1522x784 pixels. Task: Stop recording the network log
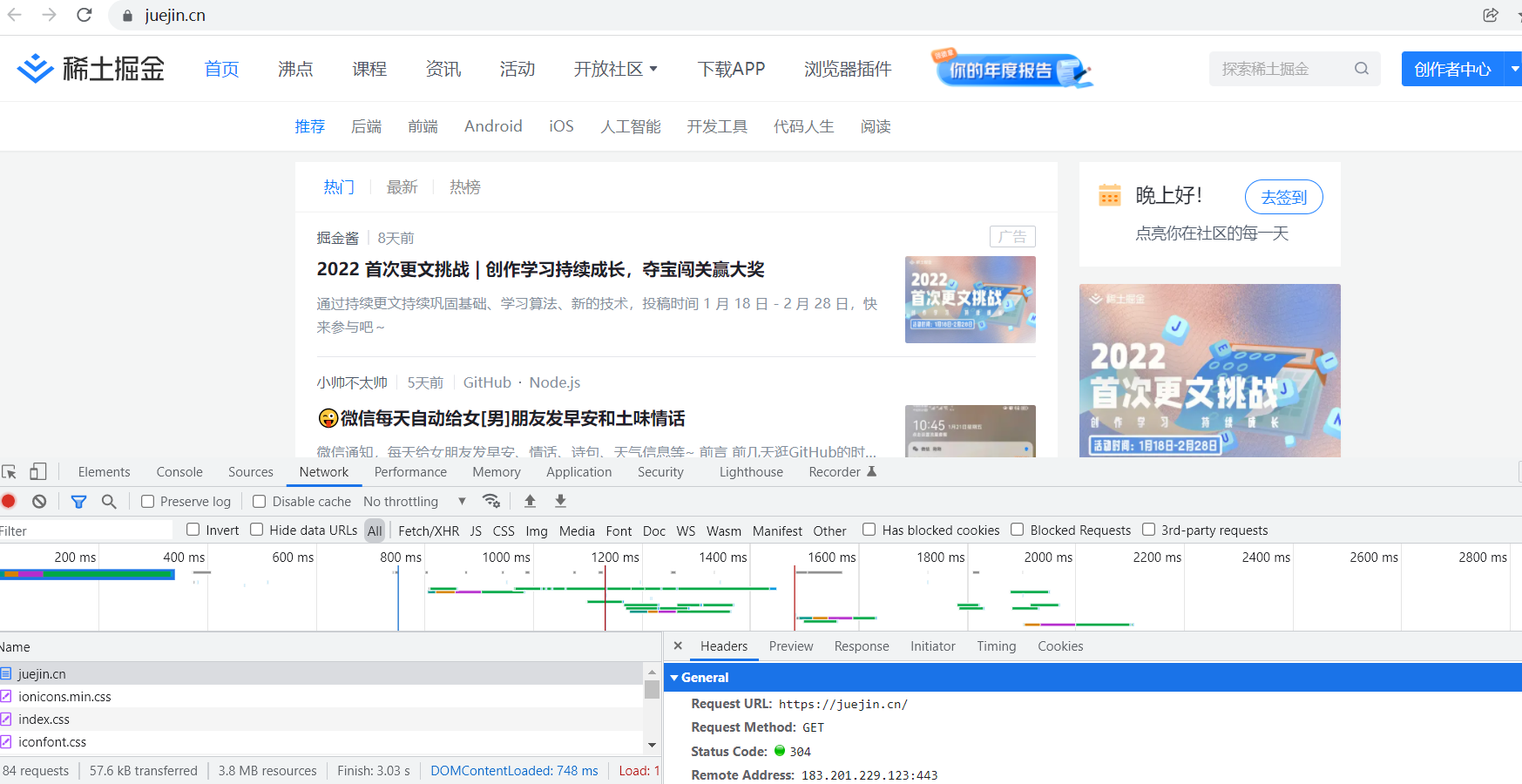(x=9, y=501)
